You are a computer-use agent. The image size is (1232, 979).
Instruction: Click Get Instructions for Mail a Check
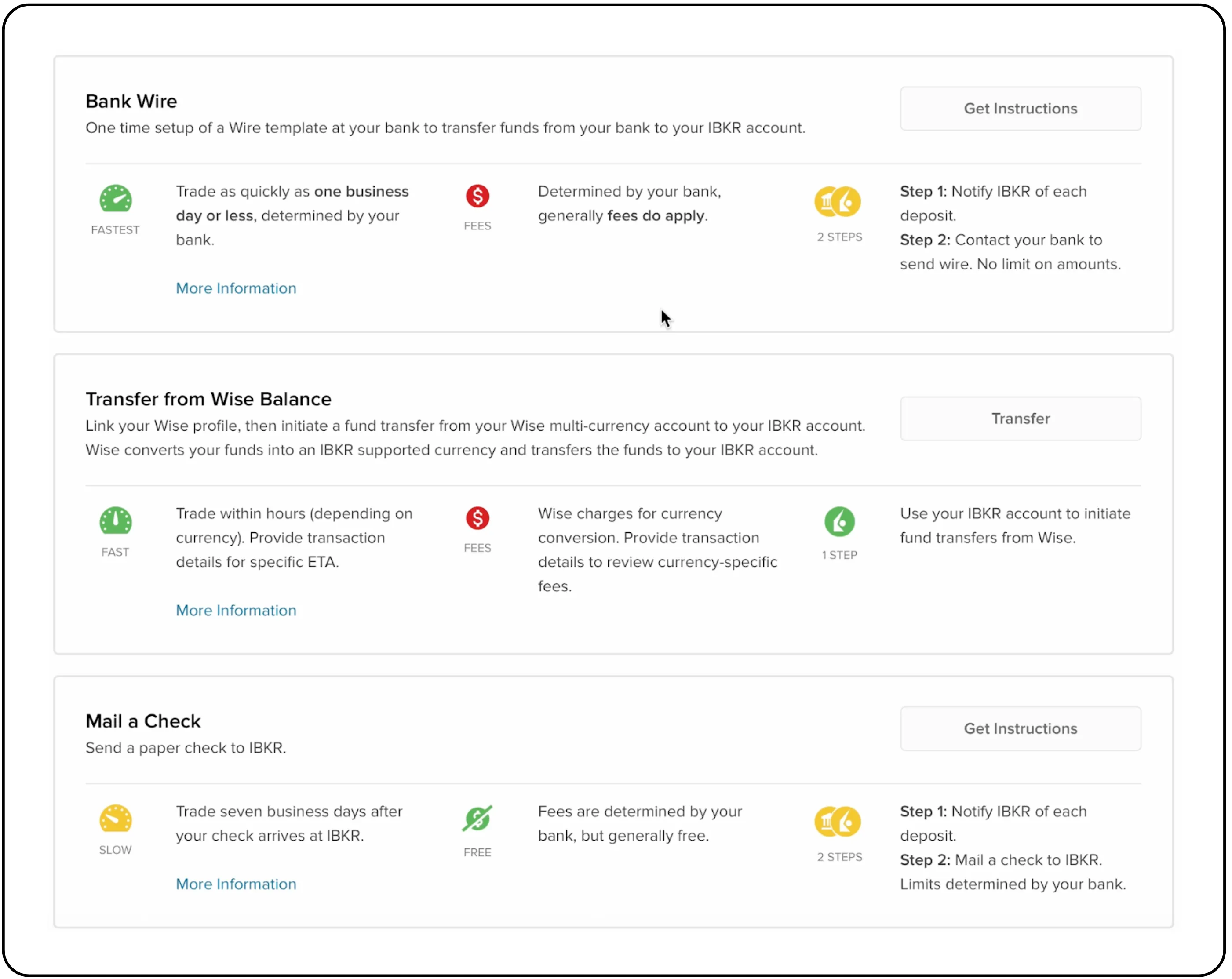(x=1020, y=728)
